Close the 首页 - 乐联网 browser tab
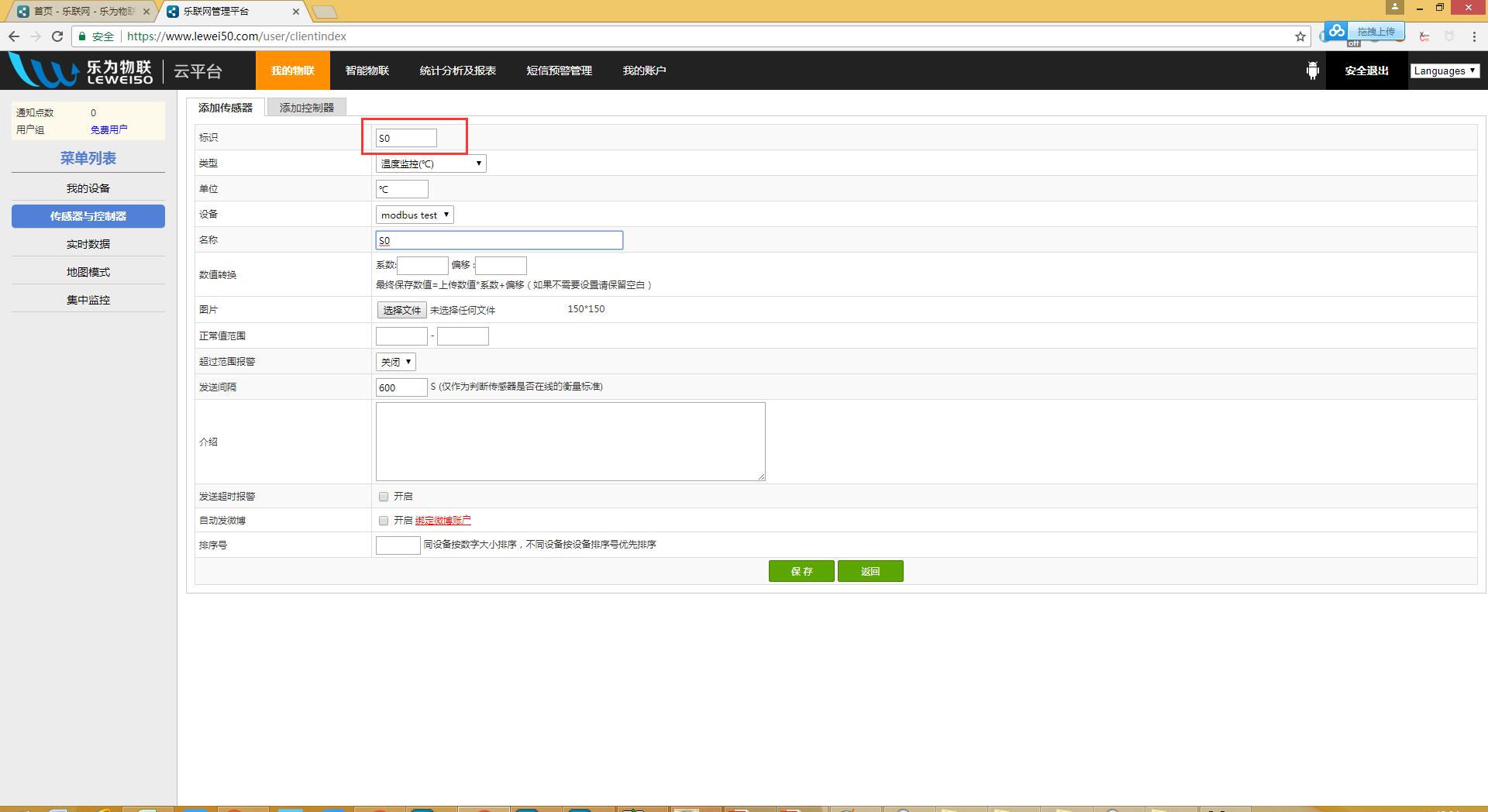The image size is (1488, 812). [x=146, y=12]
